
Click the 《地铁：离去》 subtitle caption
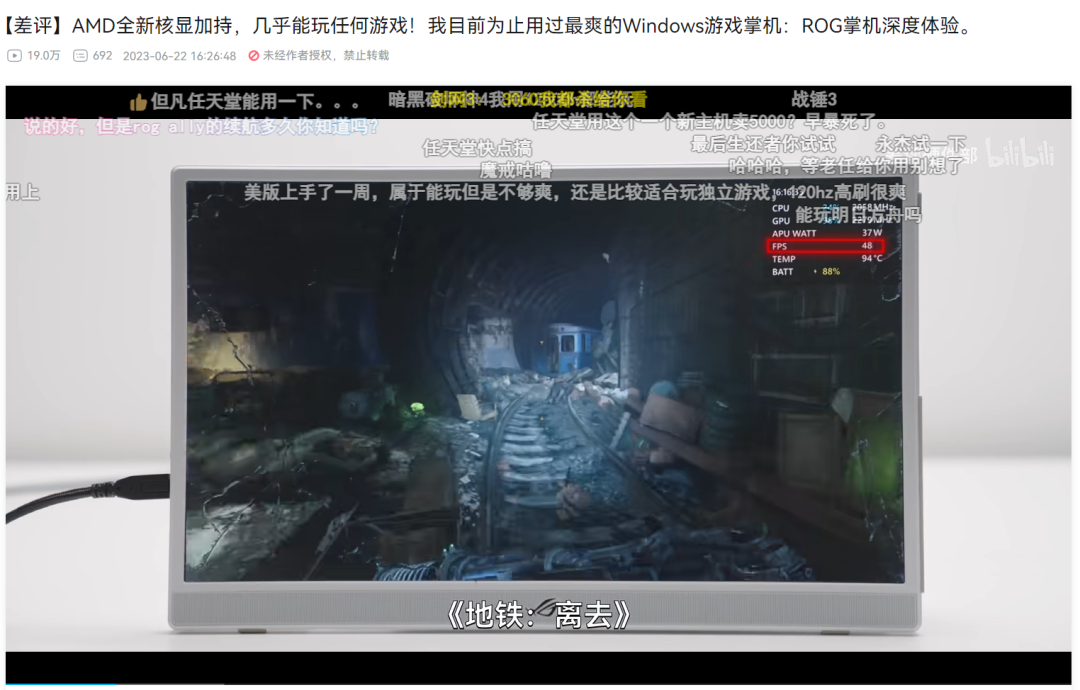[x=539, y=614]
